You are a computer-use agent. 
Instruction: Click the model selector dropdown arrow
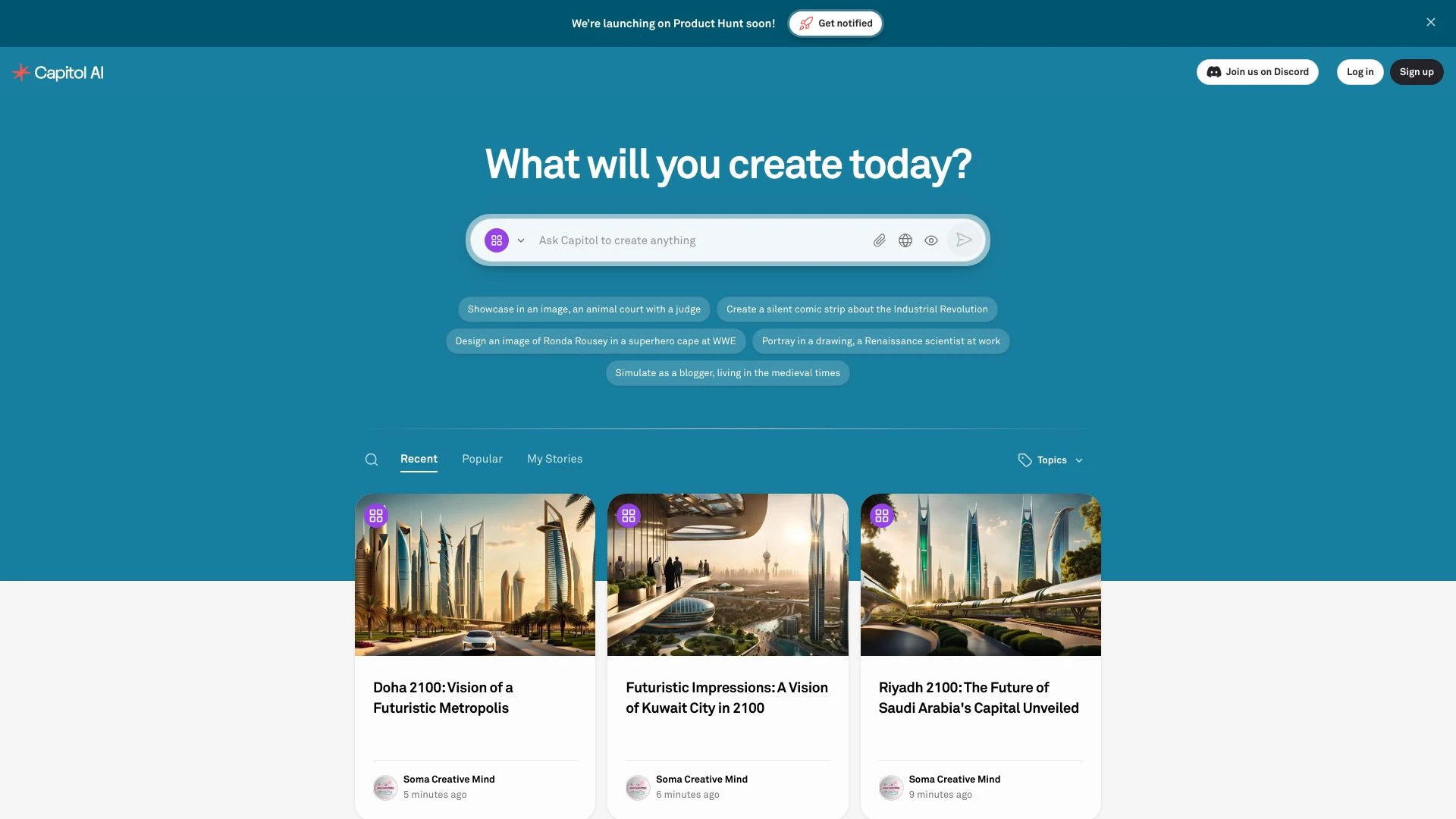(x=519, y=240)
